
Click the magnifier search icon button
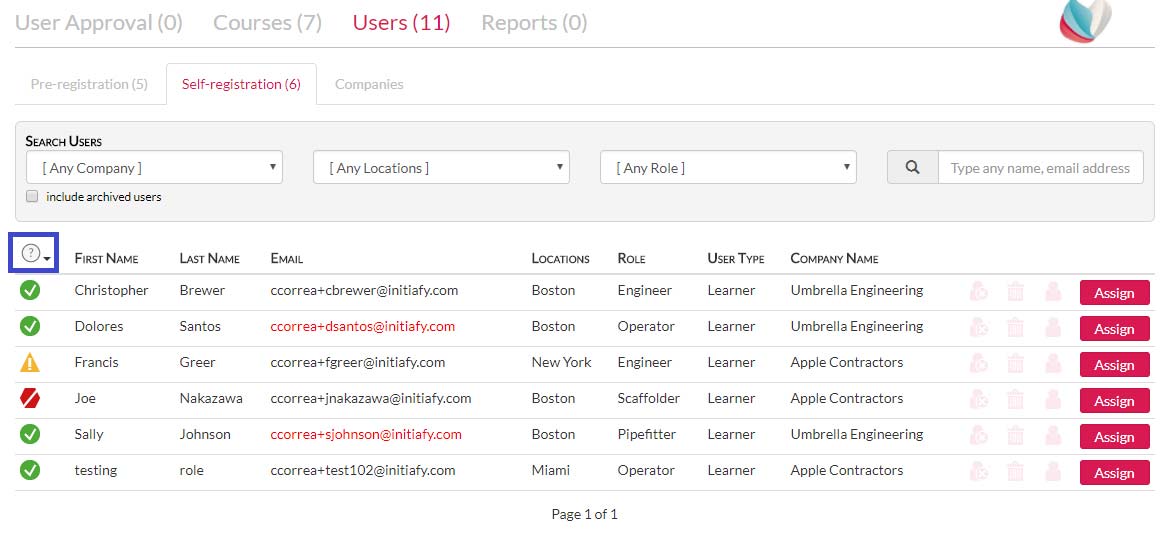(913, 167)
